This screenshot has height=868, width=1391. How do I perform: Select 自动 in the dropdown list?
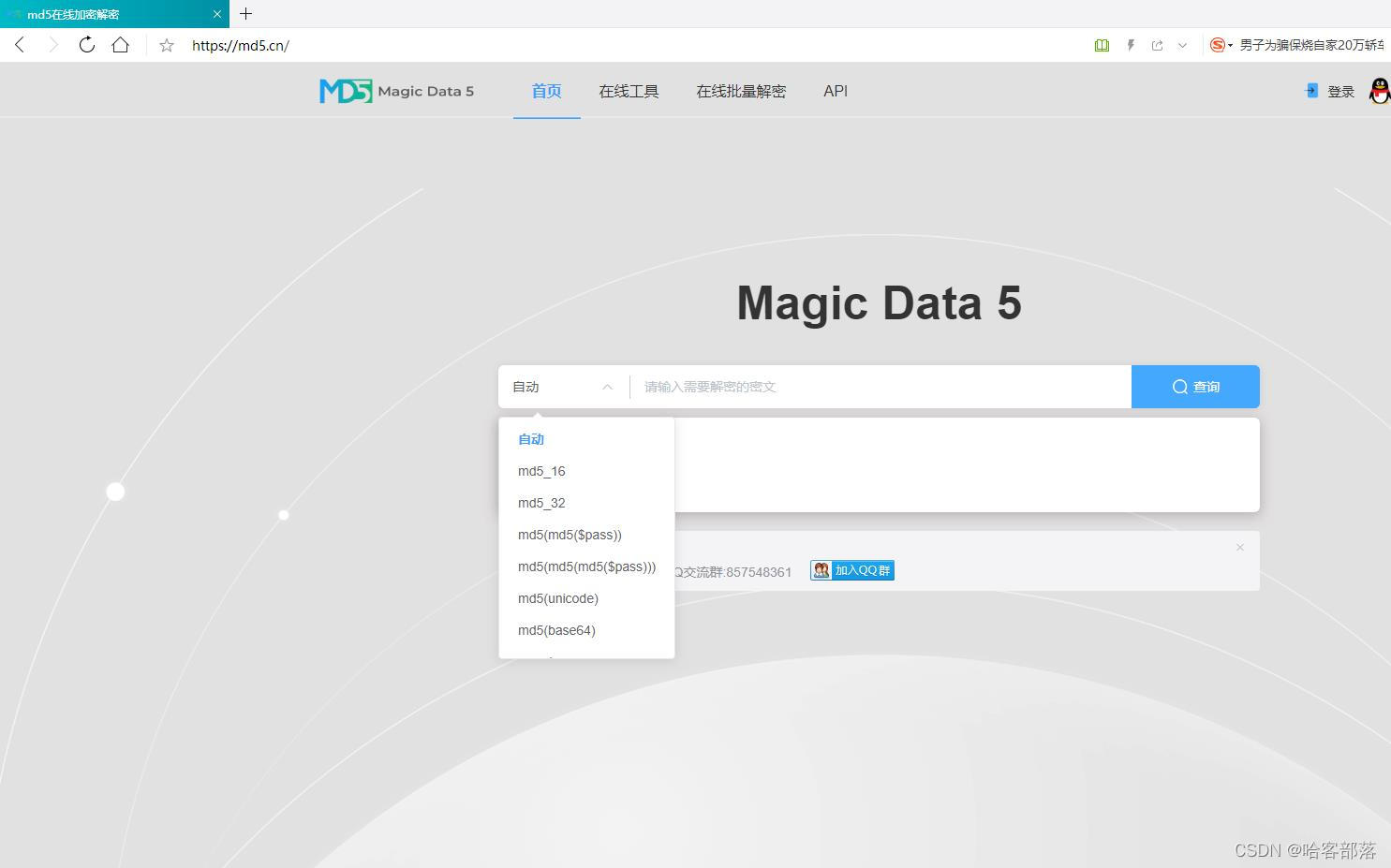coord(586,439)
